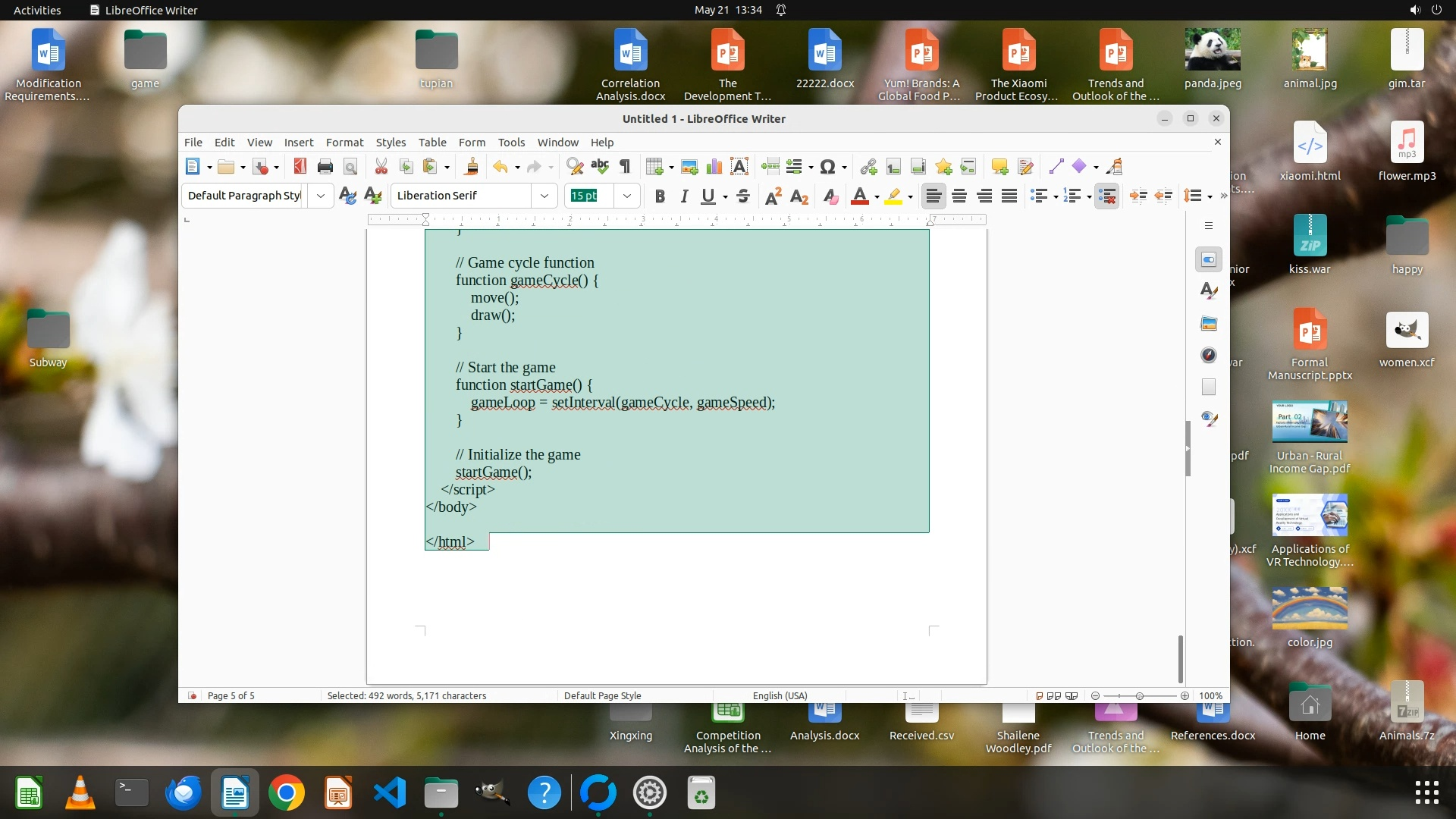Toggle Bold formatting
The height and width of the screenshot is (819, 1456).
(x=660, y=196)
